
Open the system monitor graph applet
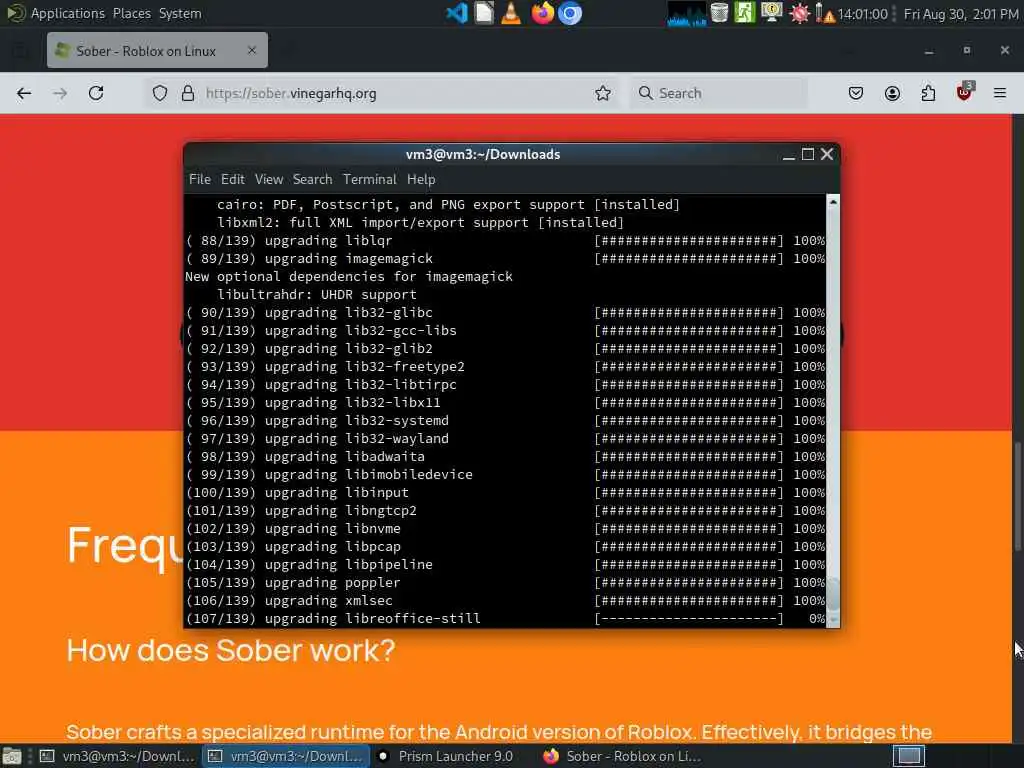tap(686, 14)
